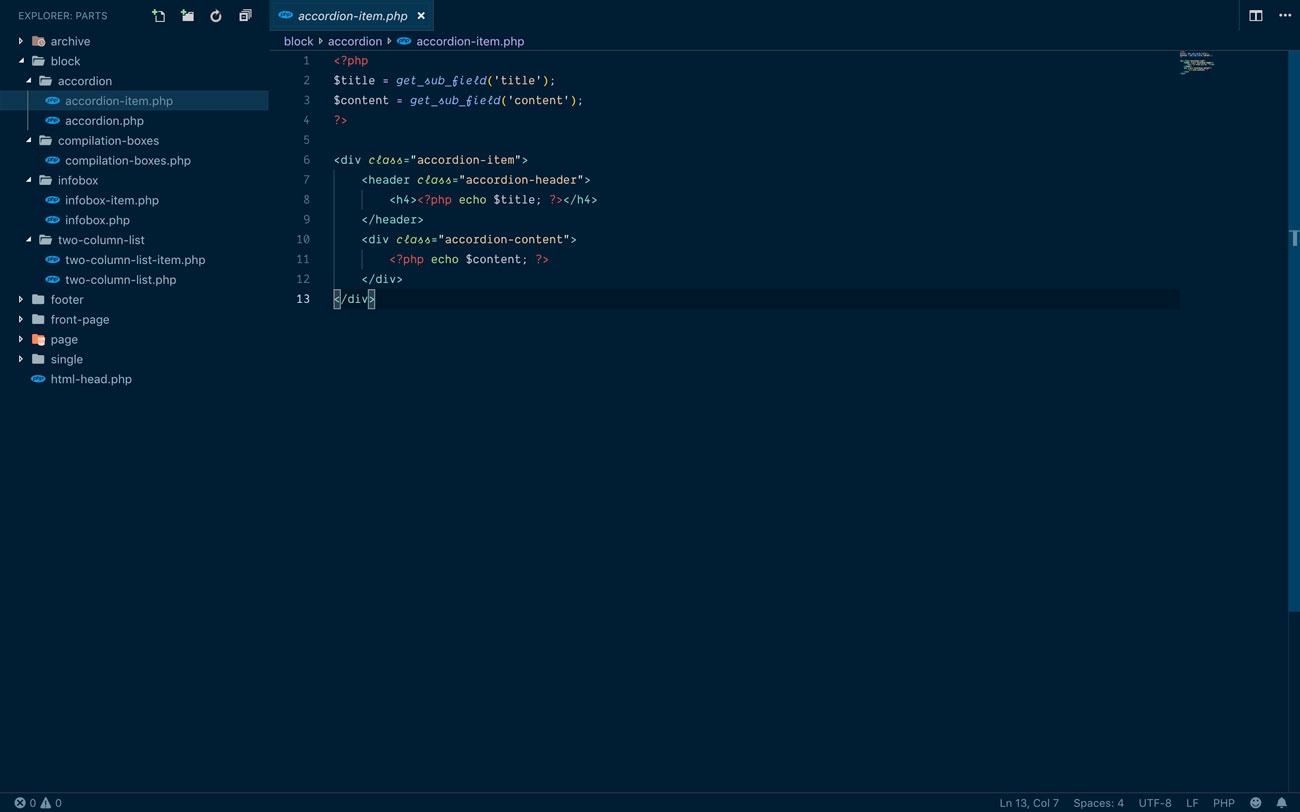Open accordion.php in the file tree
Viewport: 1300px width, 812px height.
[x=134, y=121]
